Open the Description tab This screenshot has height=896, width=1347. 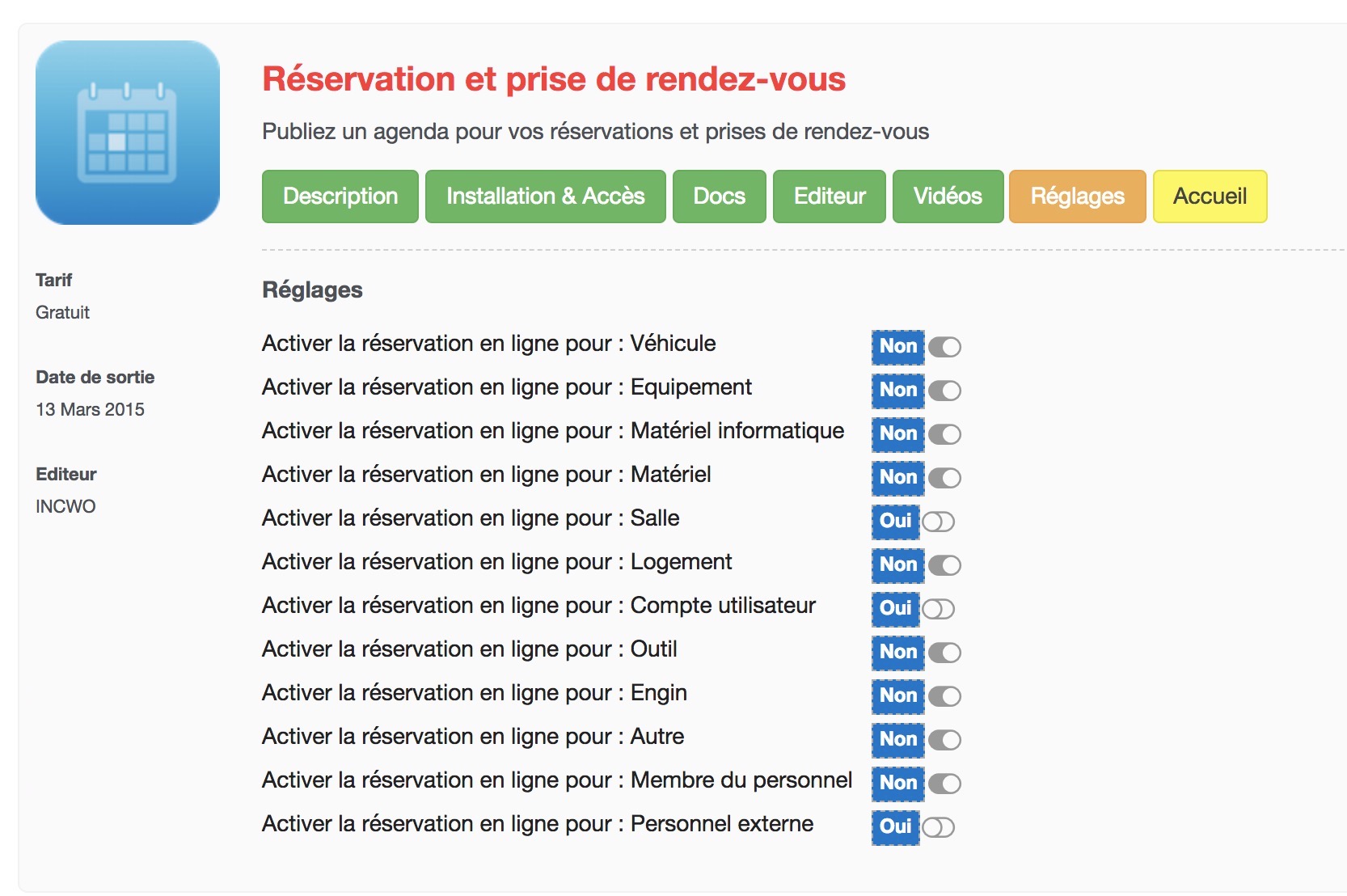pos(340,197)
